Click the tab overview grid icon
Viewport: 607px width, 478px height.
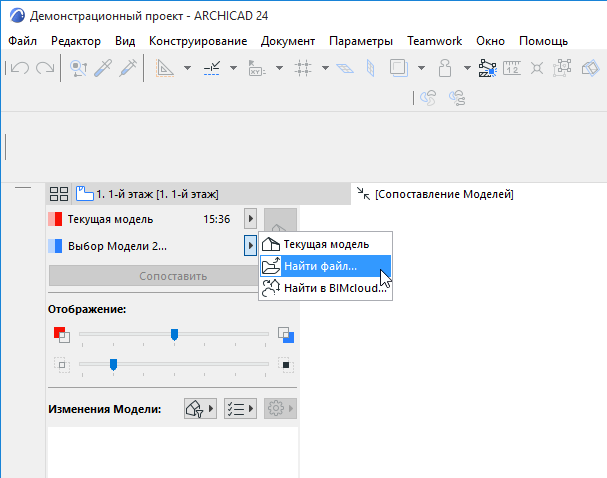pyautogui.click(x=59, y=194)
